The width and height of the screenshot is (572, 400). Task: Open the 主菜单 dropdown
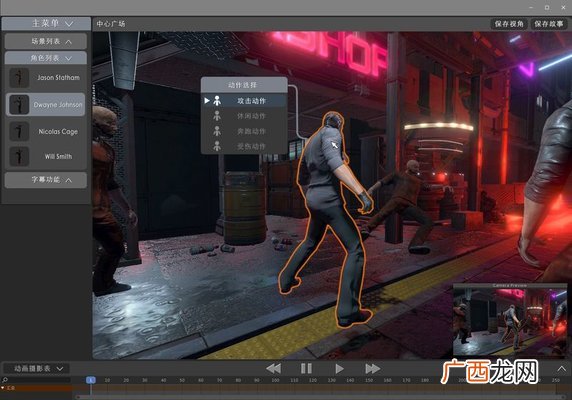click(x=46, y=24)
